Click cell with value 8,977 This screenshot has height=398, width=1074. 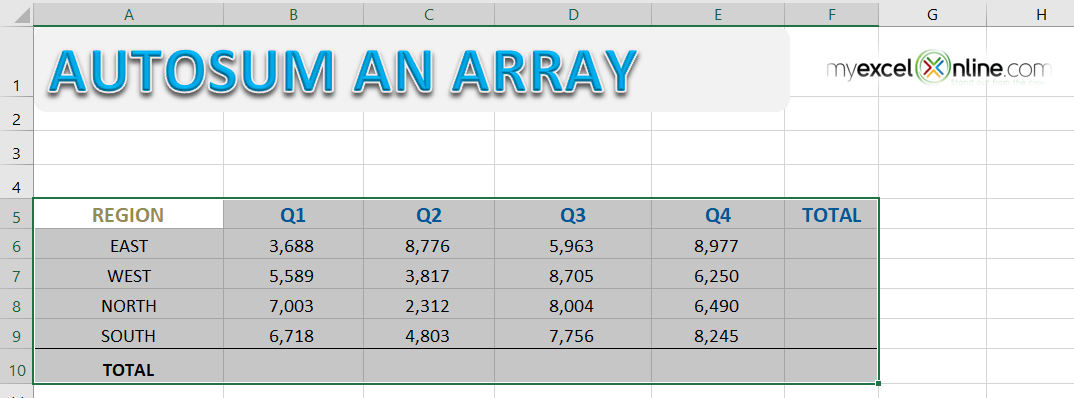point(718,244)
